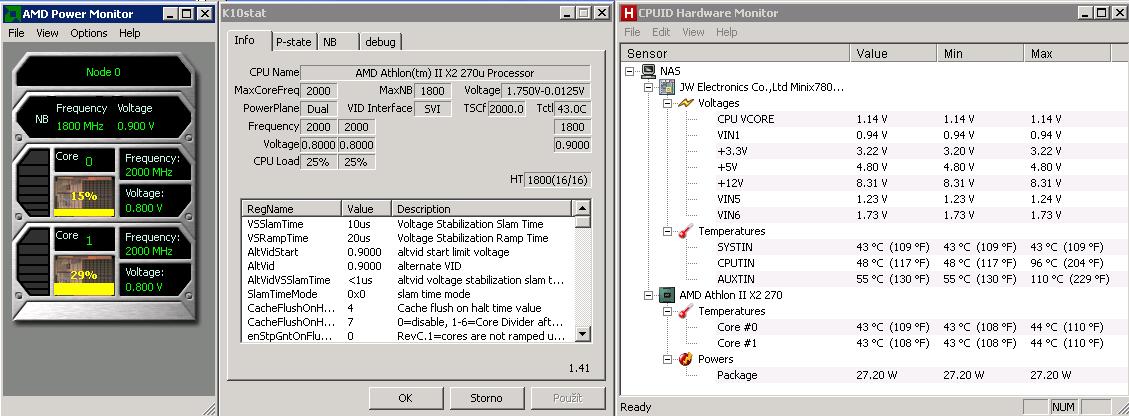The image size is (1129, 416).
Task: Switch to the debug tab in K10stat
Action: click(x=380, y=42)
